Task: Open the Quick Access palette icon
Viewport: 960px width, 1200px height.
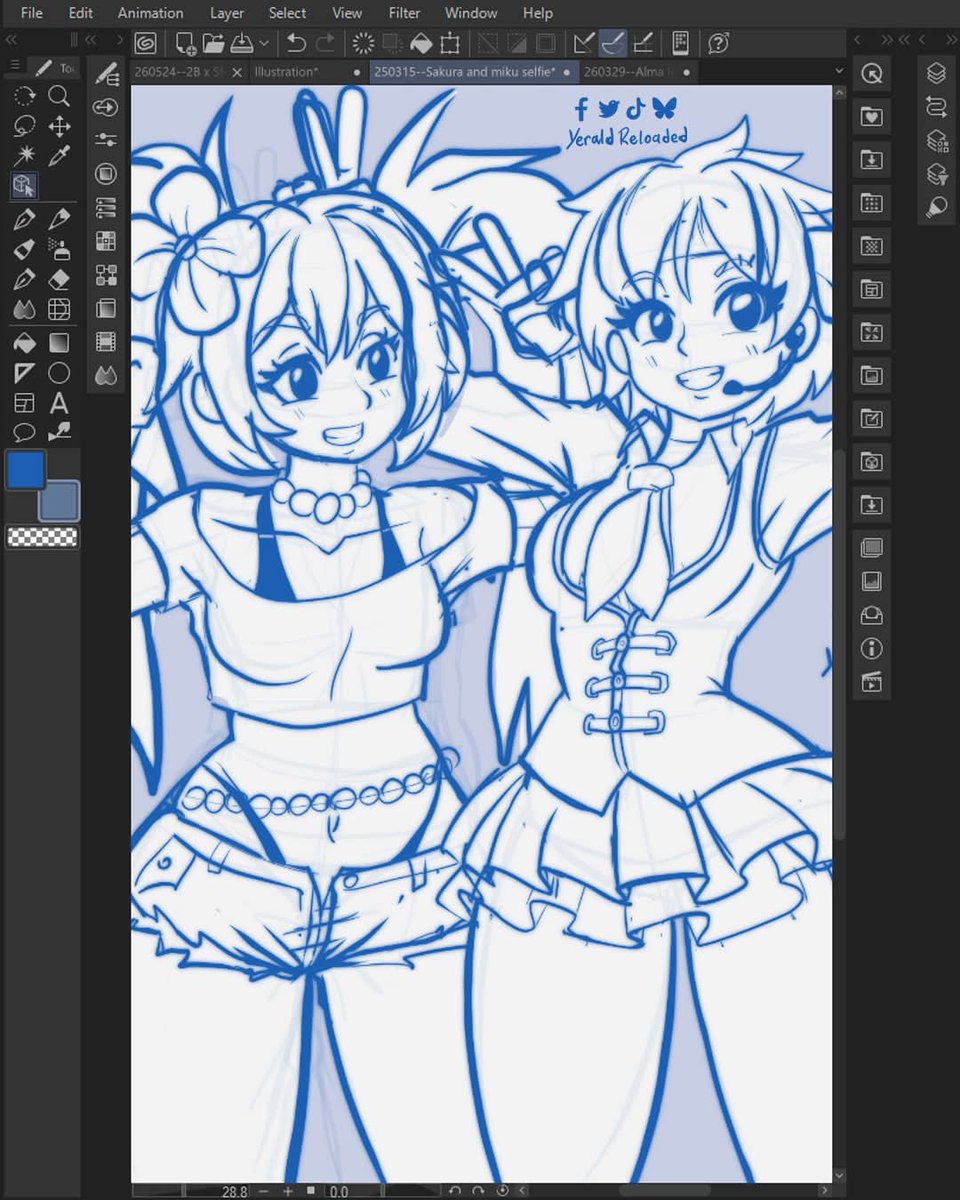Action: [x=871, y=73]
